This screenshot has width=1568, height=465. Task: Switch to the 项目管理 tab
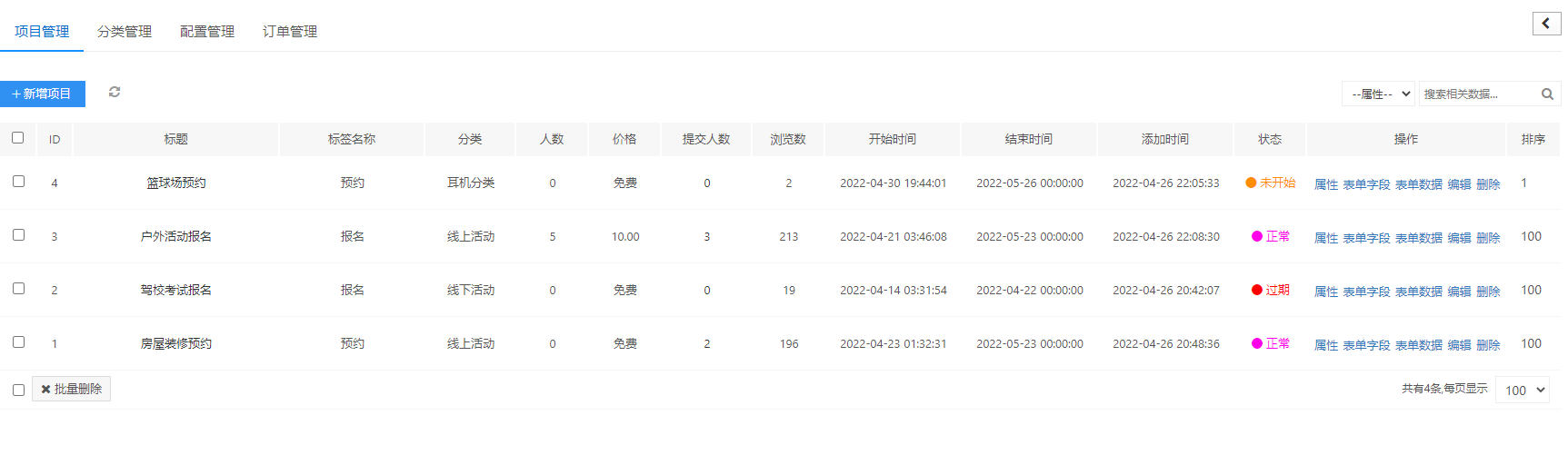click(x=42, y=31)
